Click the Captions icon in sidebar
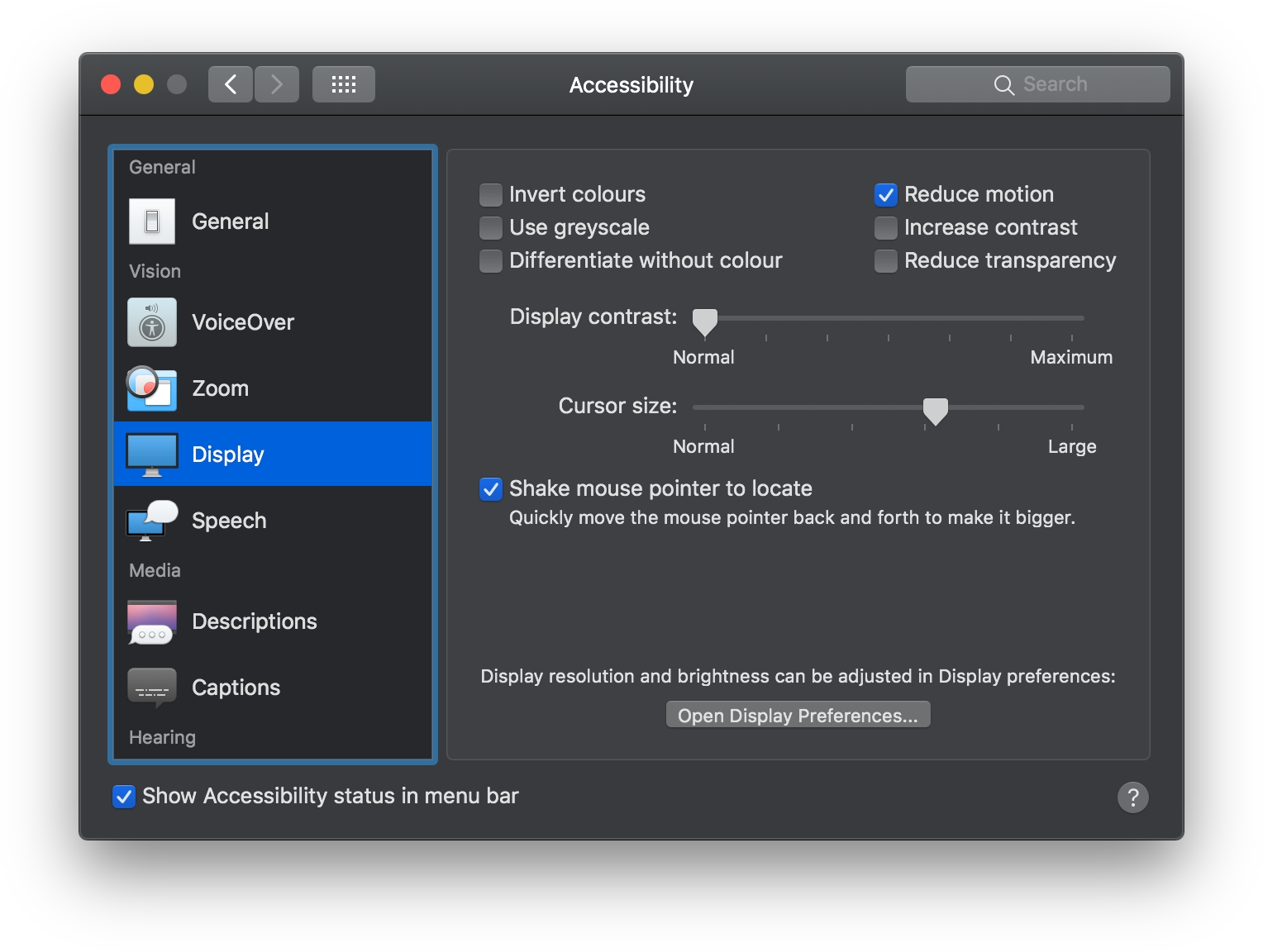 (x=152, y=688)
